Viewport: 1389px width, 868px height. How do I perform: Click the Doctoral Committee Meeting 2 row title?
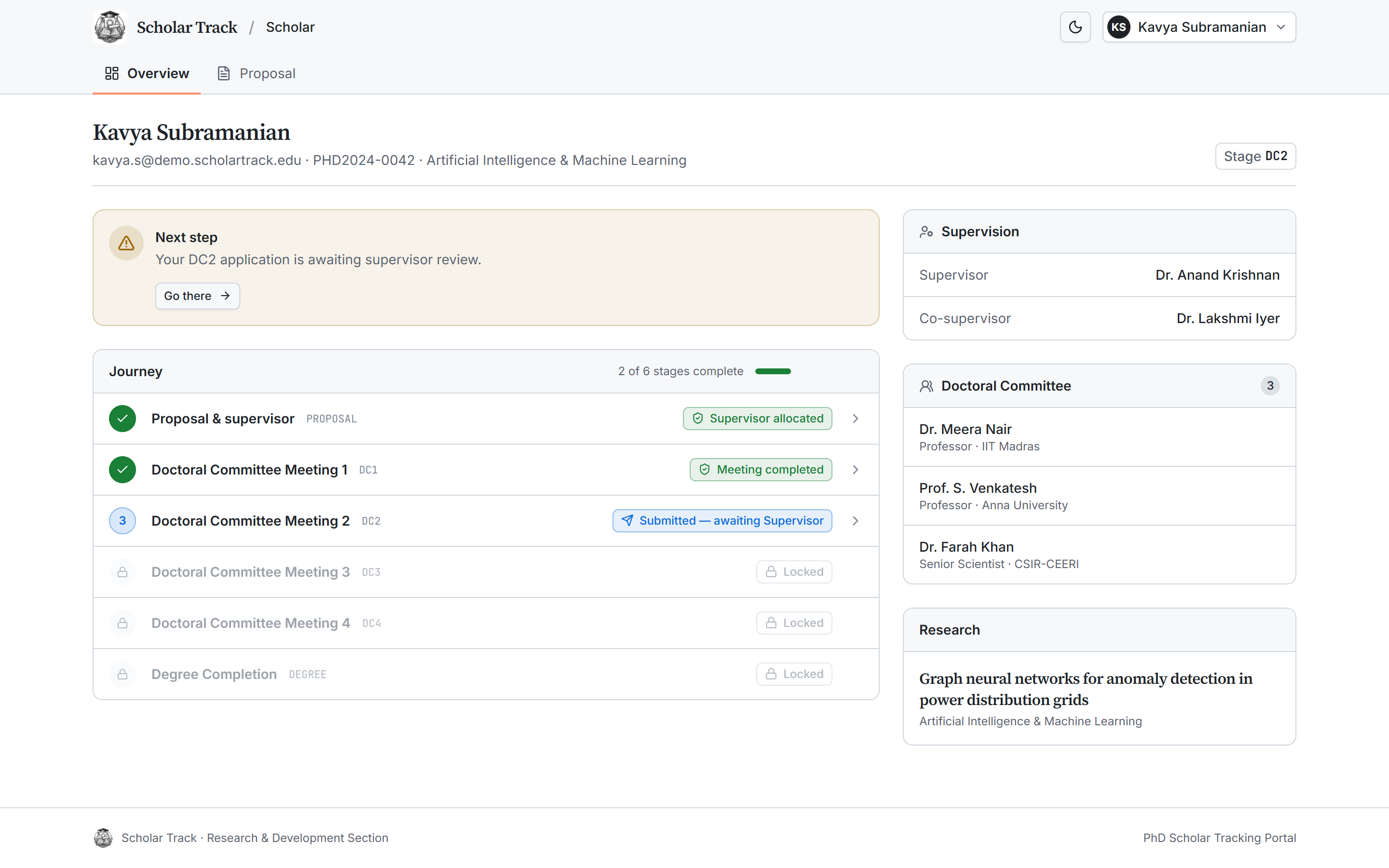click(250, 521)
